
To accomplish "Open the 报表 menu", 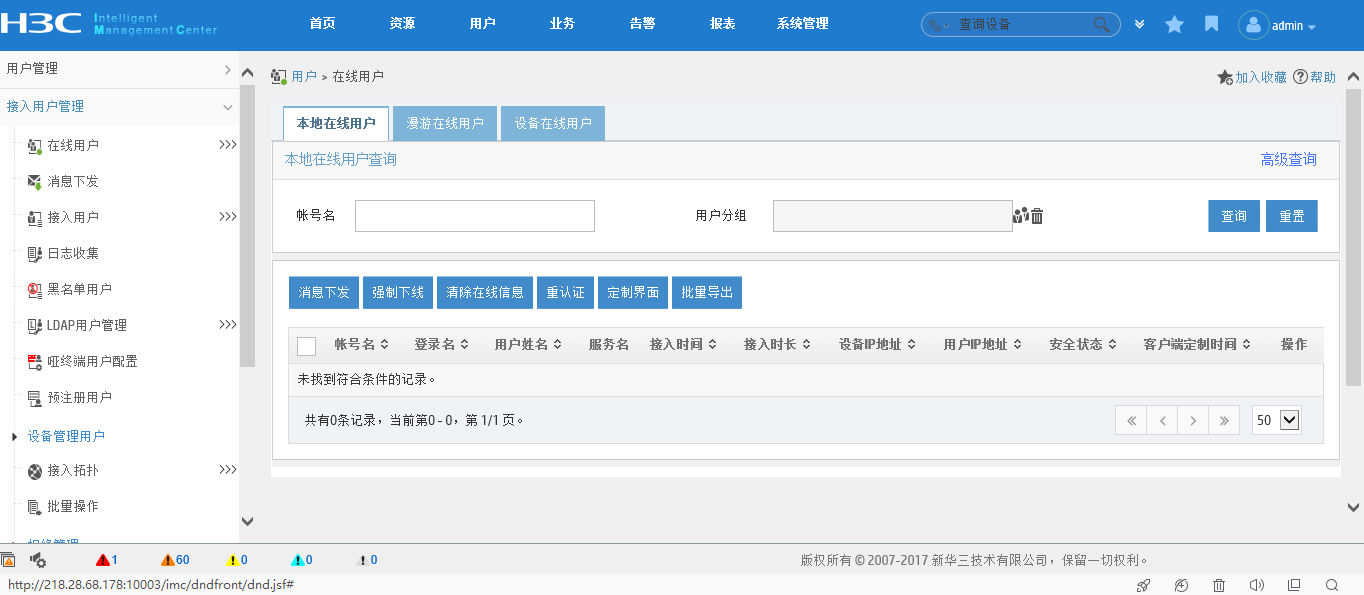I will 722,24.
